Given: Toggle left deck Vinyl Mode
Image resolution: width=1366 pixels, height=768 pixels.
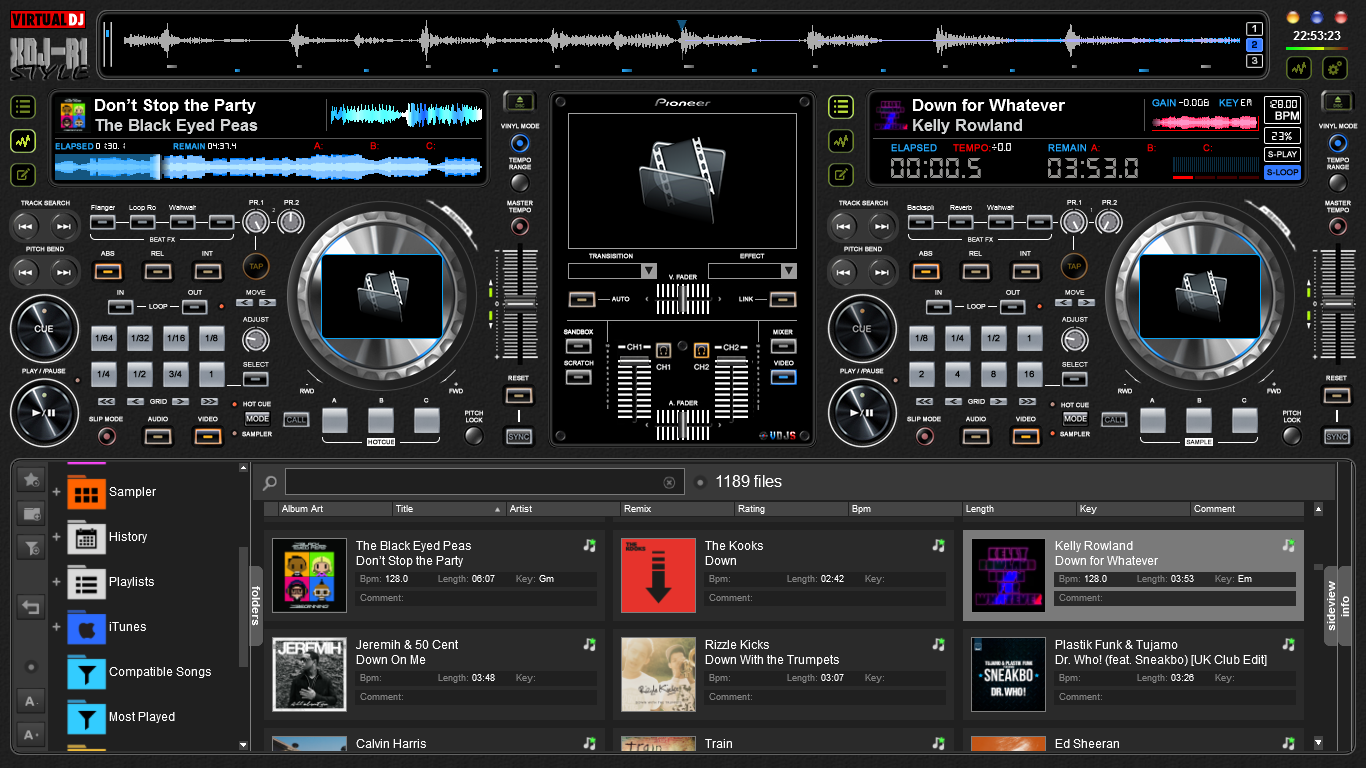Looking at the screenshot, I should 520,144.
